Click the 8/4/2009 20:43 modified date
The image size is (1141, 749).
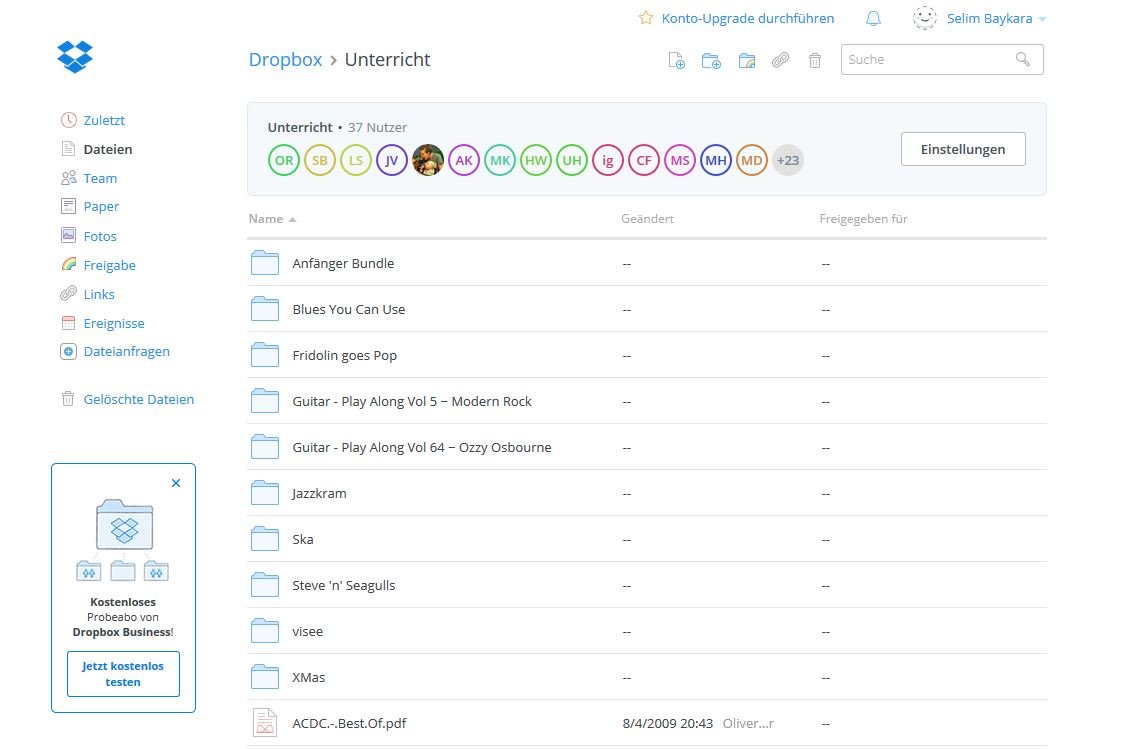667,724
